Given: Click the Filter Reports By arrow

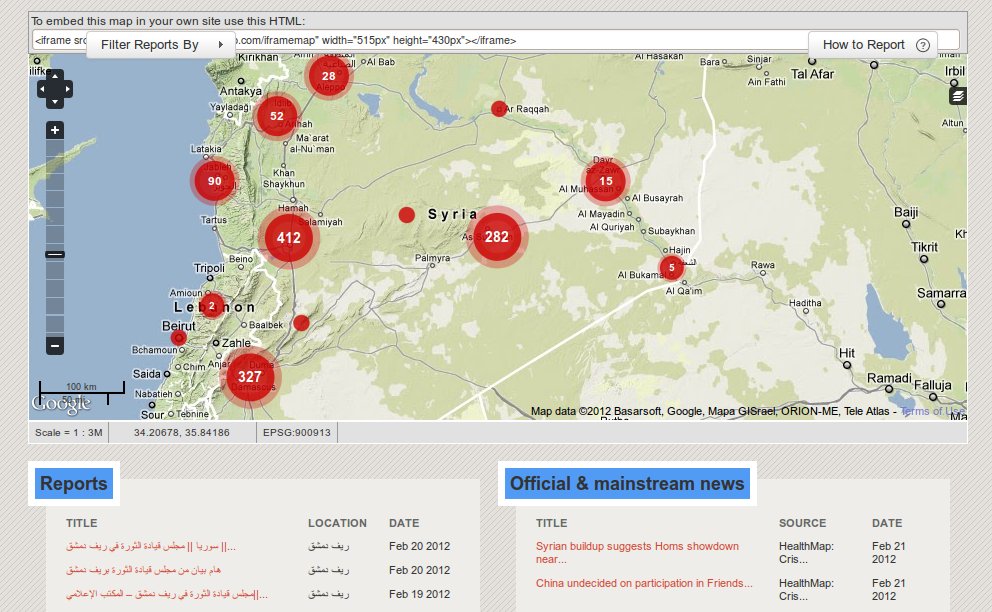Looking at the screenshot, I should [x=220, y=45].
